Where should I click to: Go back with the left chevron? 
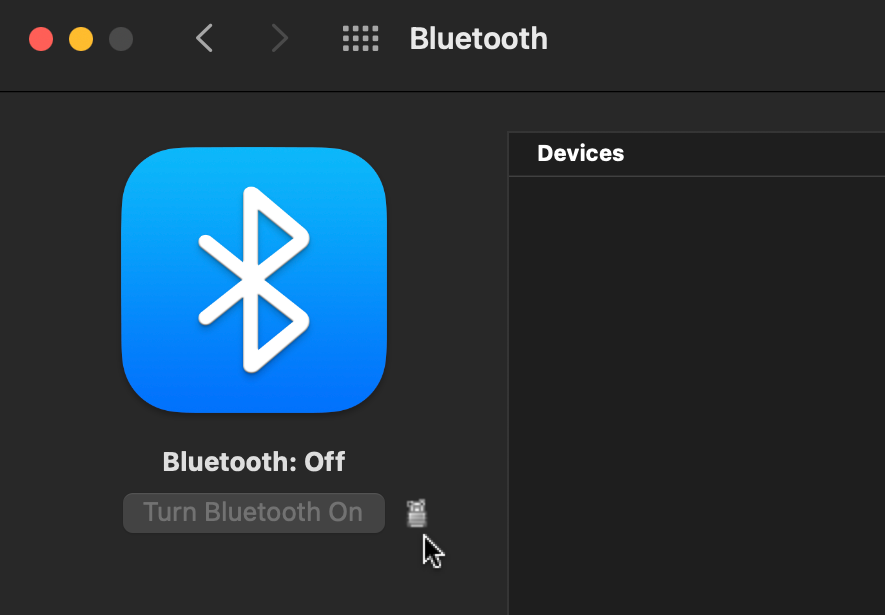(x=204, y=38)
